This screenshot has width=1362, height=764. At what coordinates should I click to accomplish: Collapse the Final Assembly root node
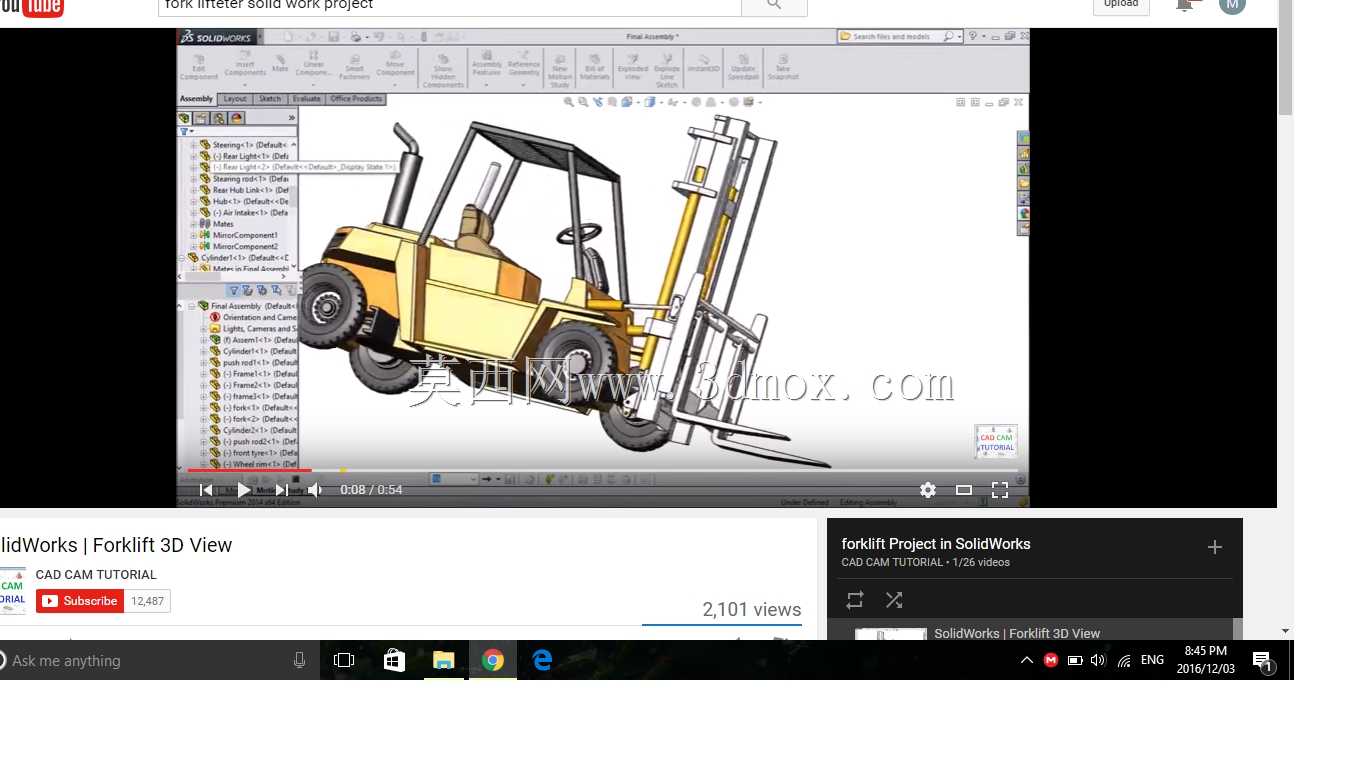tap(191, 306)
